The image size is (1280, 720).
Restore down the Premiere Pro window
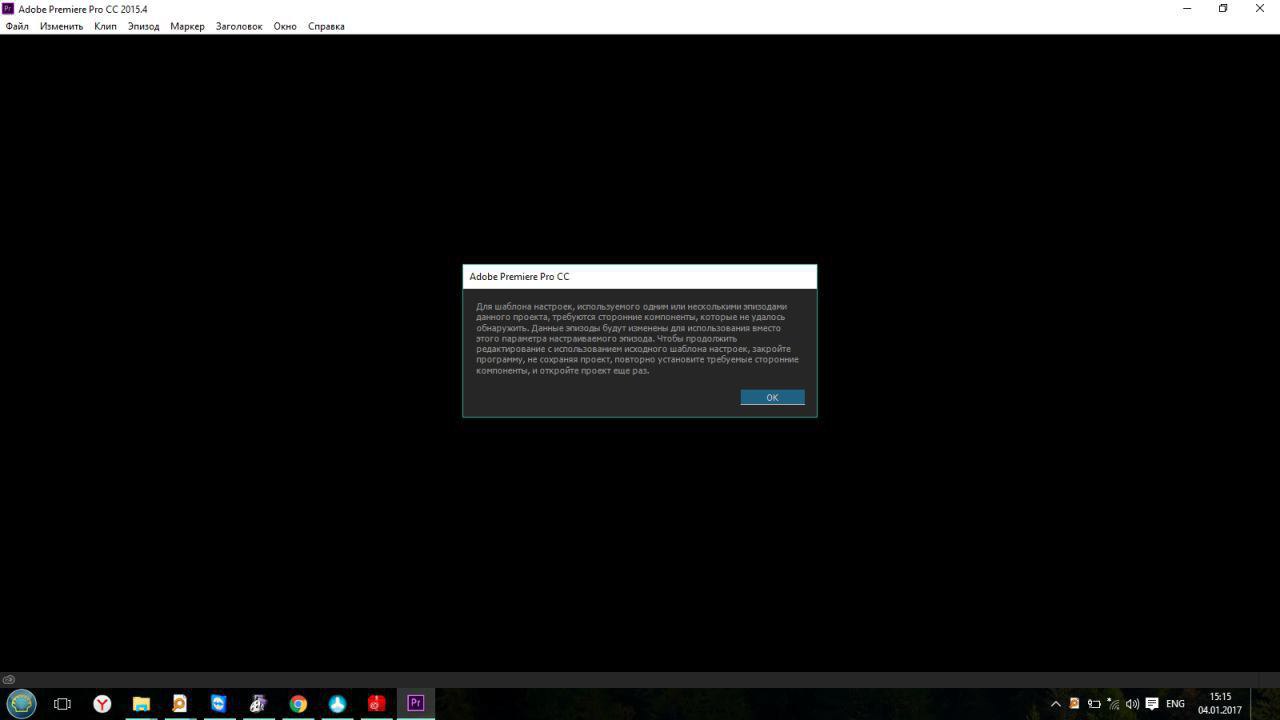pyautogui.click(x=1223, y=9)
